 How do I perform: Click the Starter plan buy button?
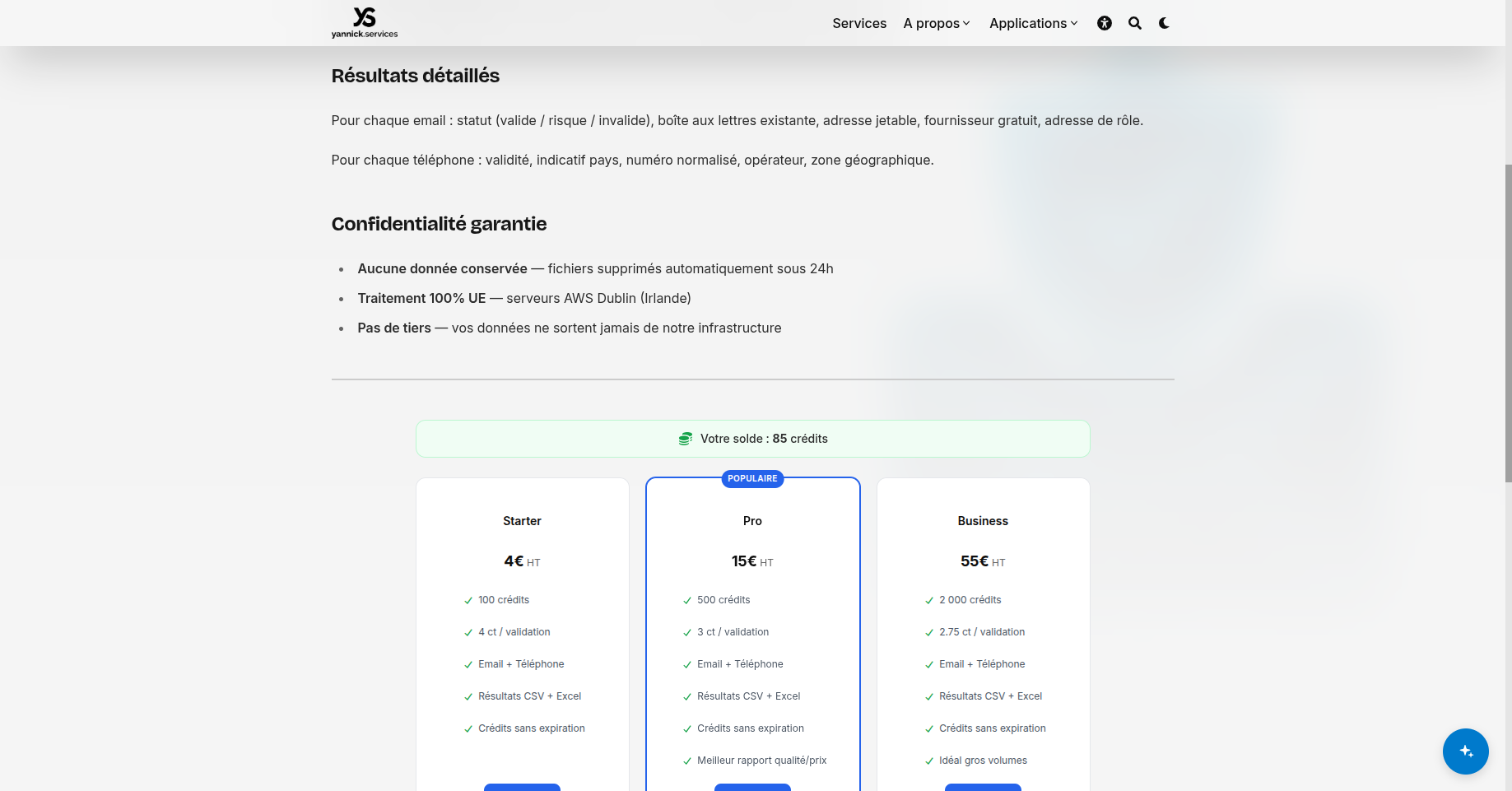point(522,787)
